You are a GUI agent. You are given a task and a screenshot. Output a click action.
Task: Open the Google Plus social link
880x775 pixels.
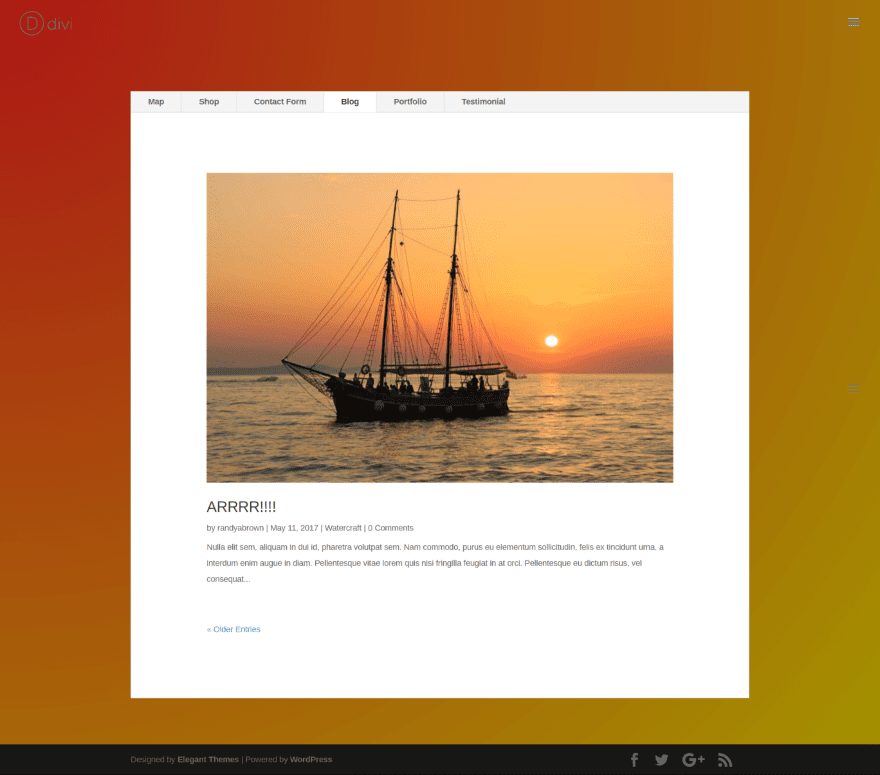pos(693,760)
